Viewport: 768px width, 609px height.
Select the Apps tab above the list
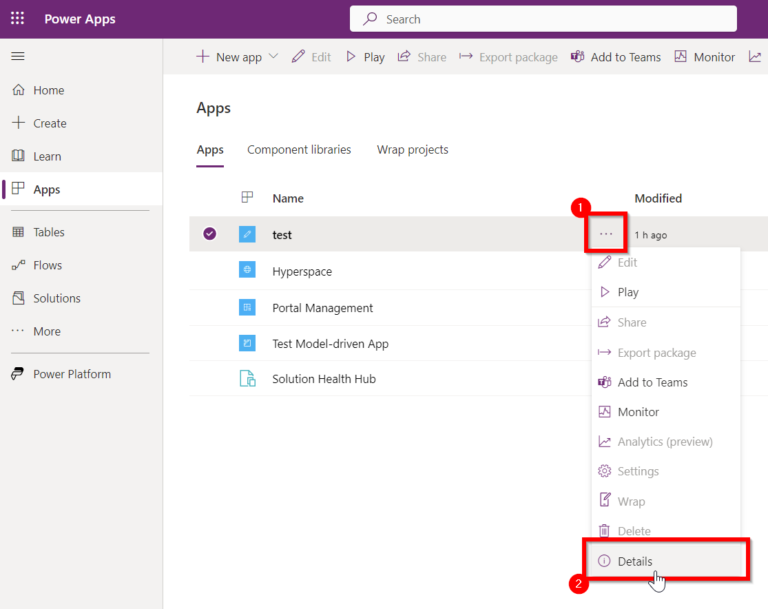[210, 149]
